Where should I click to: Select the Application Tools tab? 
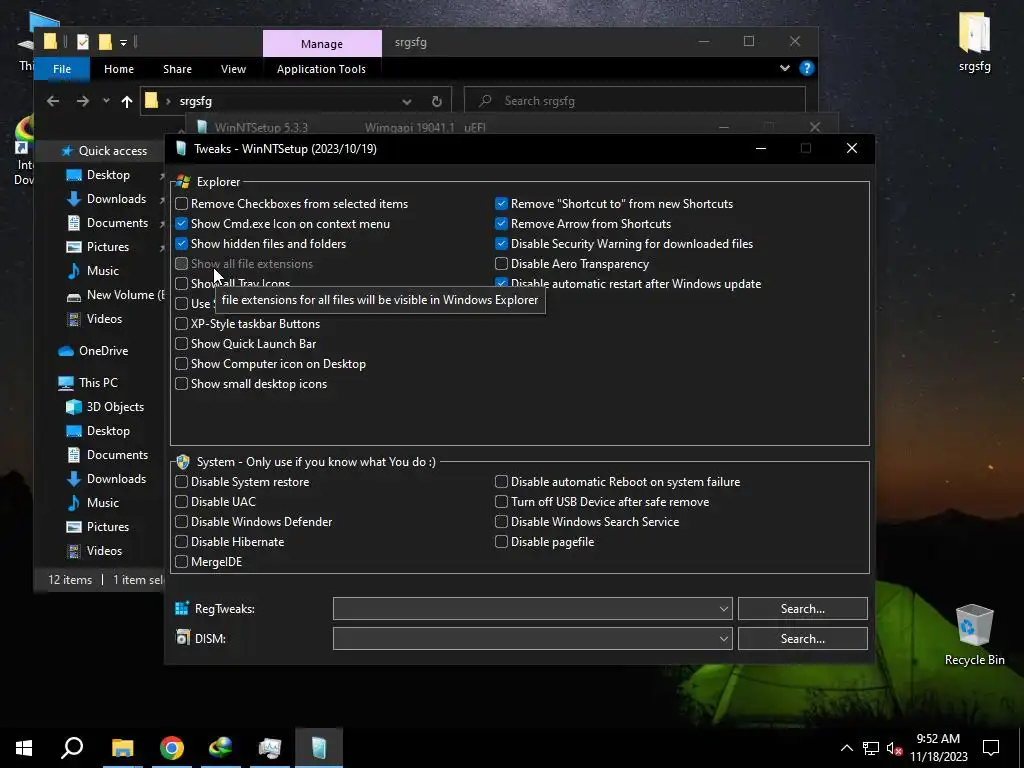(321, 69)
